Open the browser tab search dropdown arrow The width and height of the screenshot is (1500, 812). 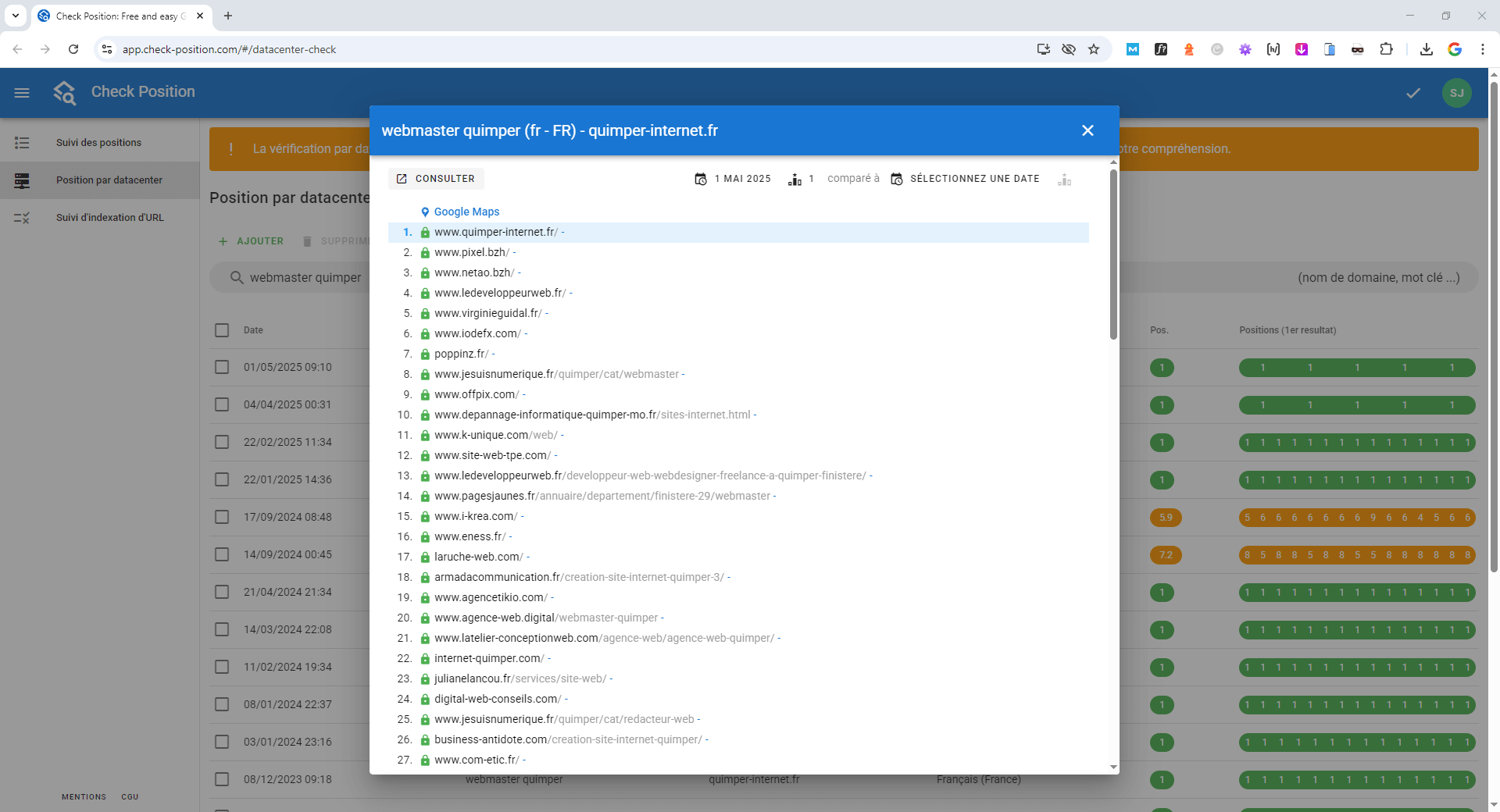(x=15, y=16)
